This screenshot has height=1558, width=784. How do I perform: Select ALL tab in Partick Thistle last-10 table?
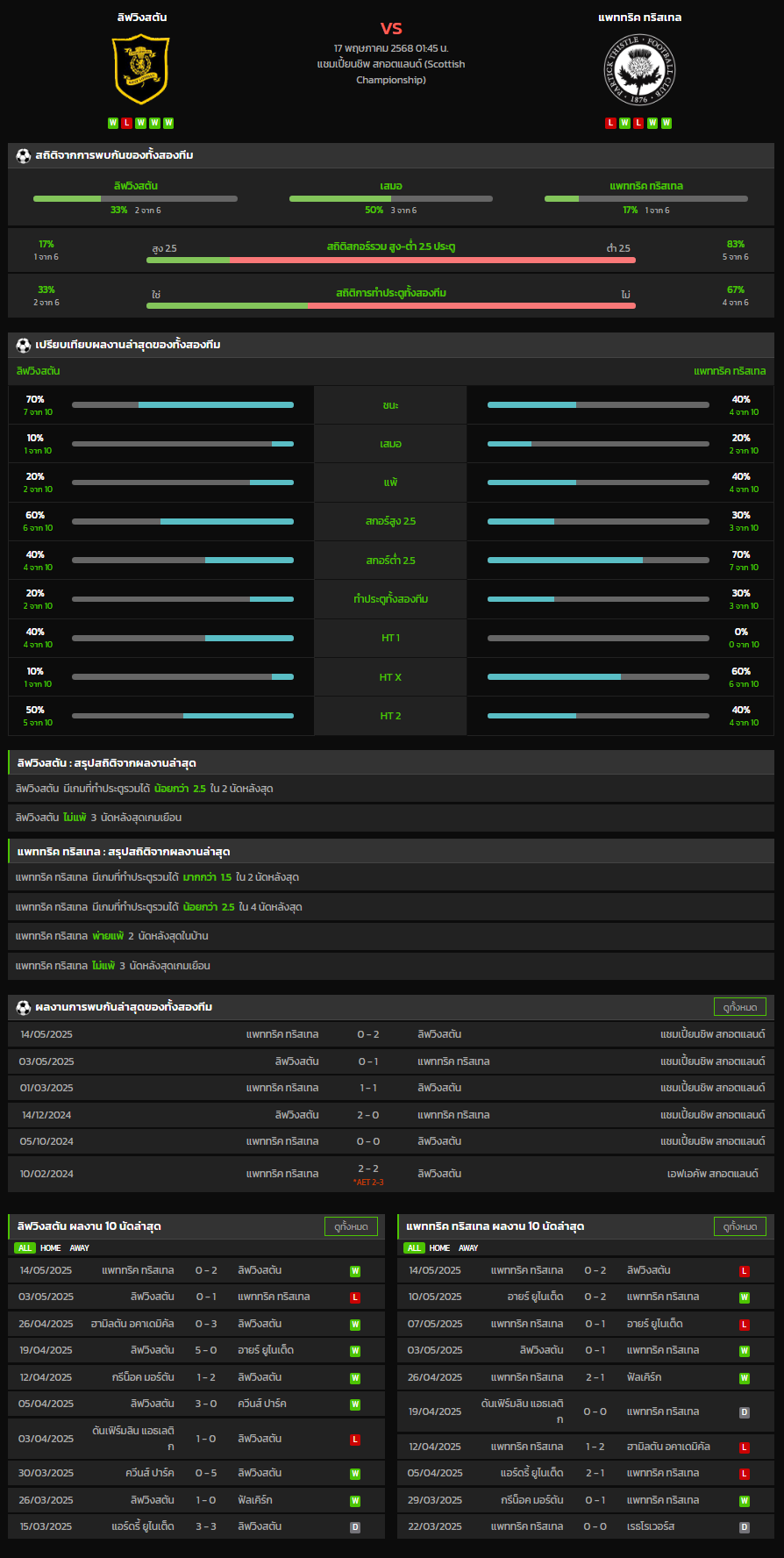(x=414, y=1248)
